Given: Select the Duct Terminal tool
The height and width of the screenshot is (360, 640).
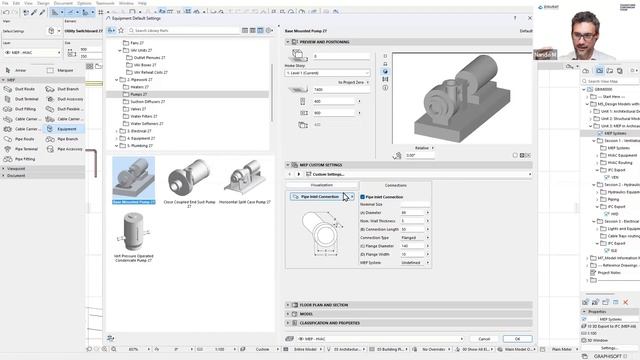Looking at the screenshot, I should coord(20,99).
